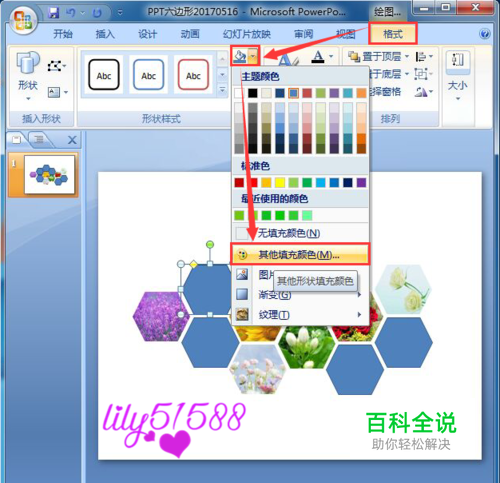Screen dimensions: 500x483
Task: Click the Text Box icon
Action: [x=57, y=92]
